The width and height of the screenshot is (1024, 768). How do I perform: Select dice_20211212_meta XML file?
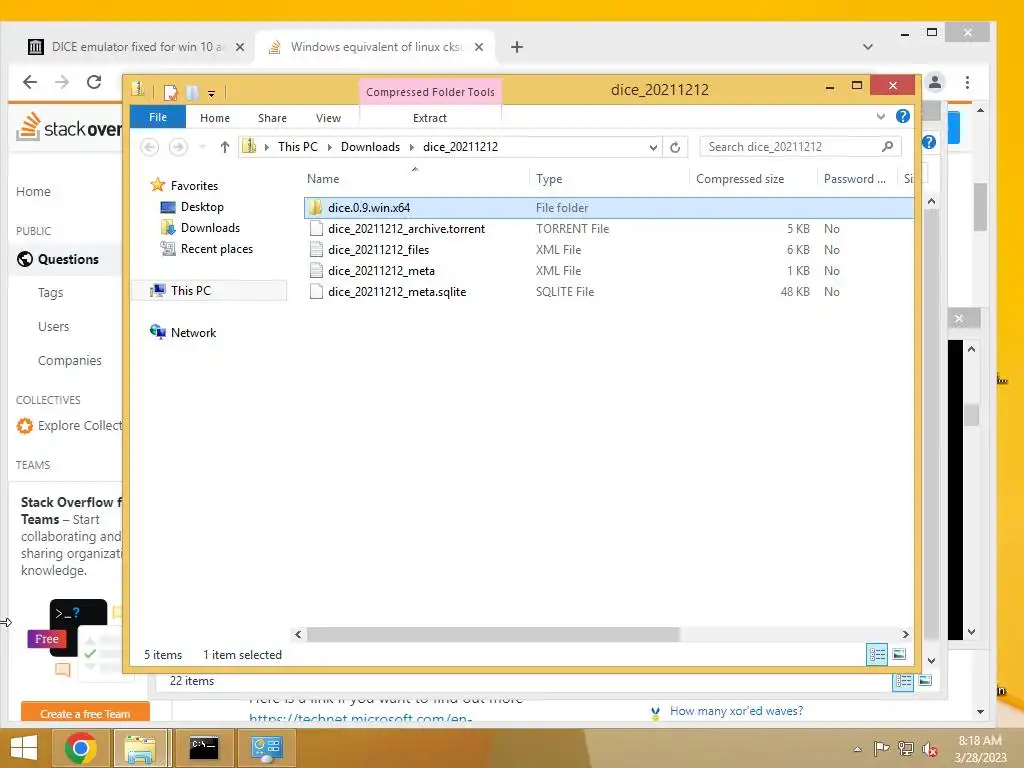[x=381, y=270]
